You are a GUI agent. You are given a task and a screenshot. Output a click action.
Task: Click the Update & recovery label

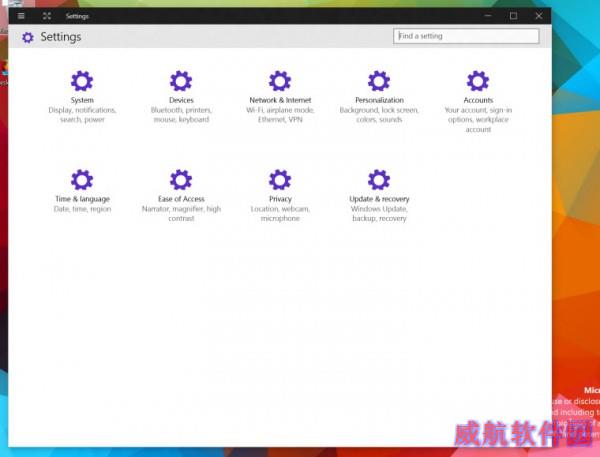(x=379, y=199)
